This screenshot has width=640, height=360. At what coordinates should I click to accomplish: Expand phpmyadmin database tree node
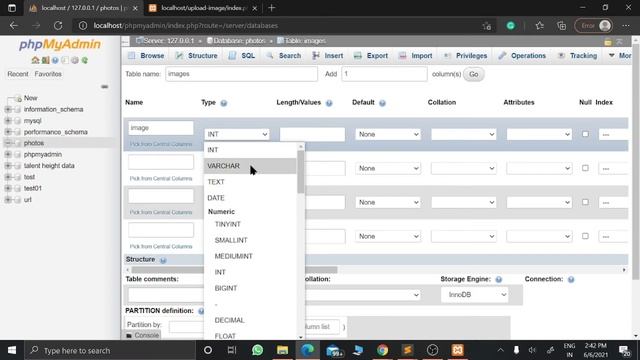[8, 154]
